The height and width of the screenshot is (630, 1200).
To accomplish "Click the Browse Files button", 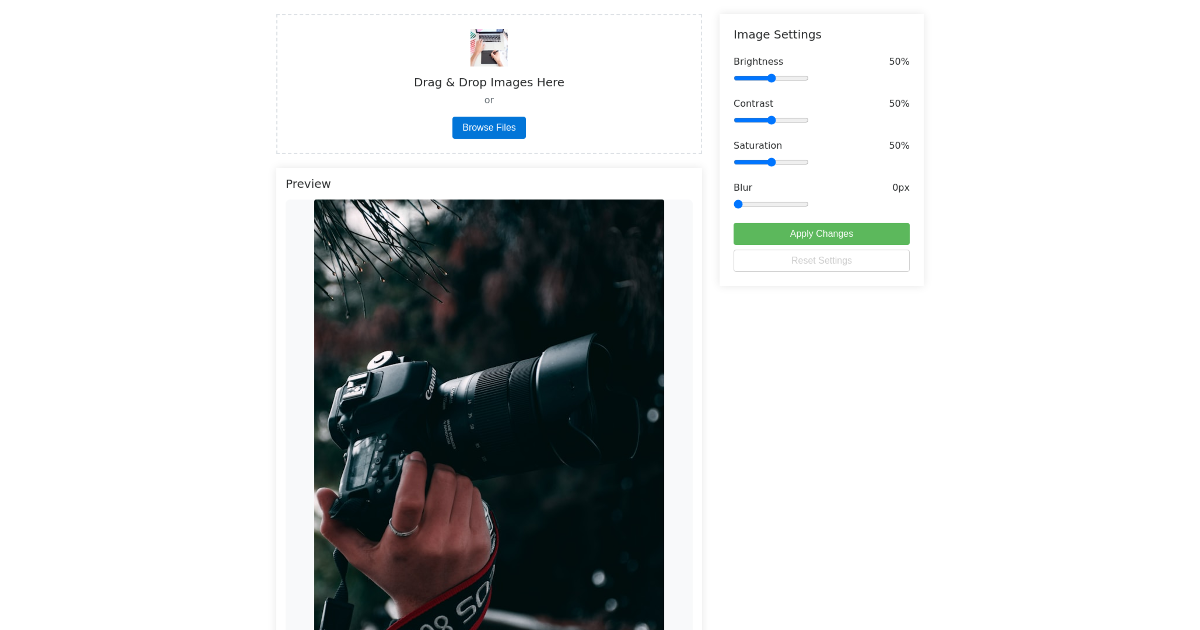I will (489, 127).
